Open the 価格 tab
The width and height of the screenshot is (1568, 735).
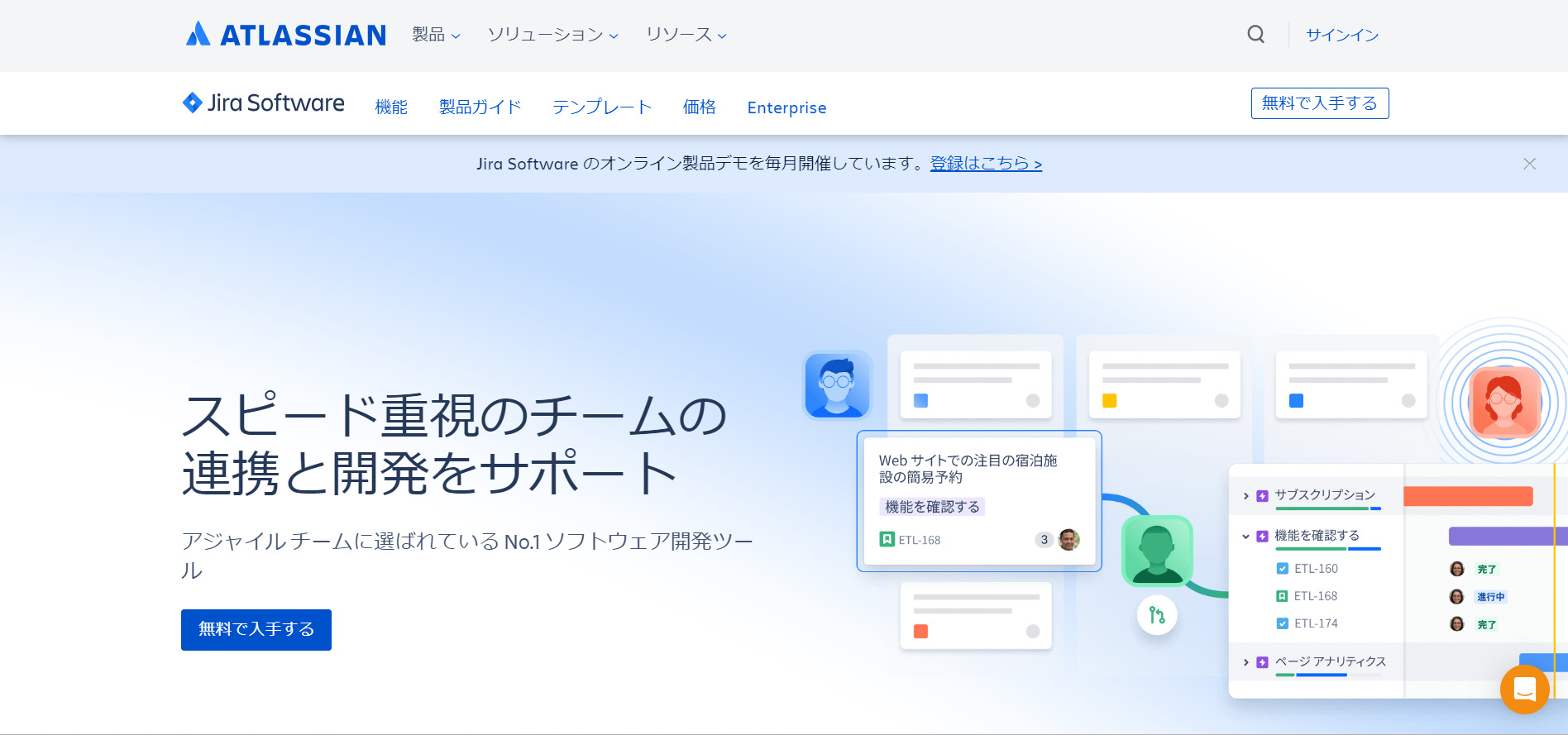click(x=700, y=107)
